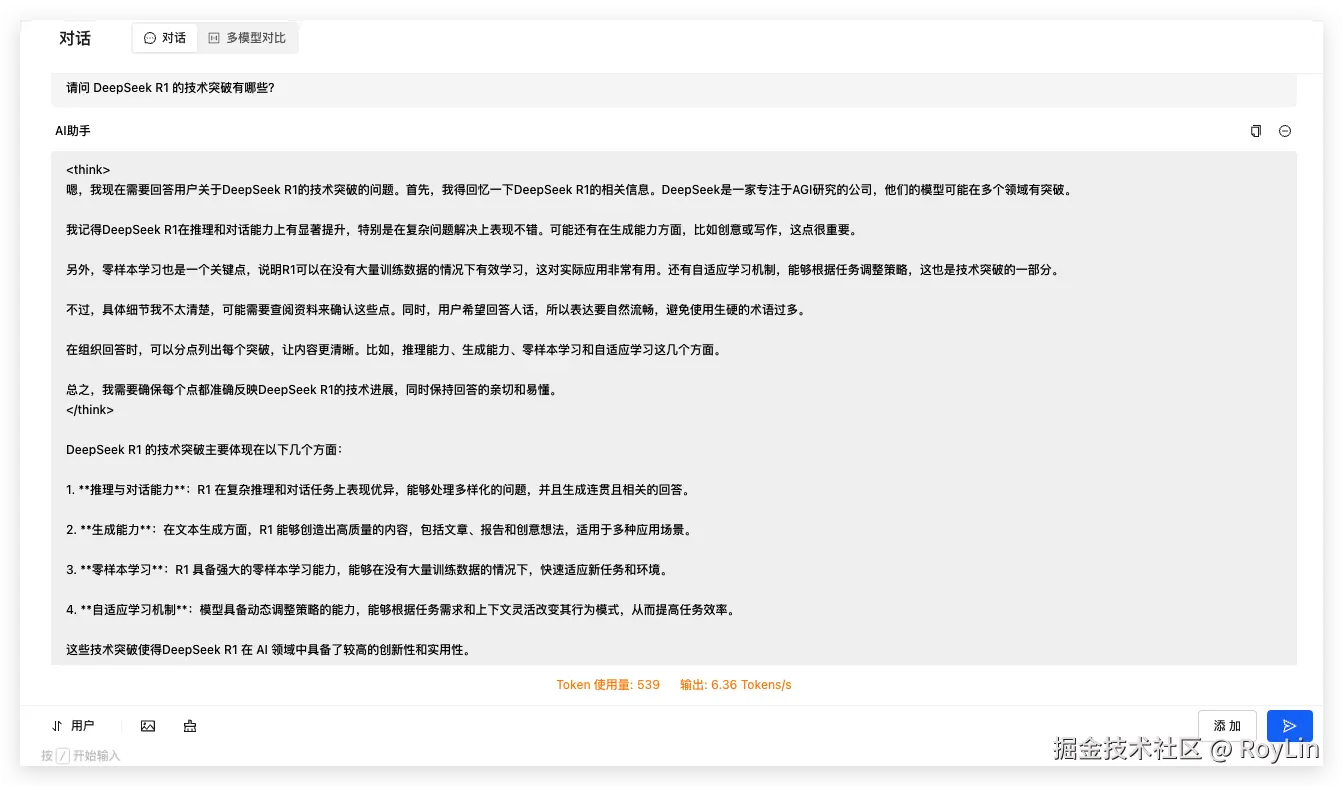Click the paragraph starting 总之，我需要确保

[311, 390]
